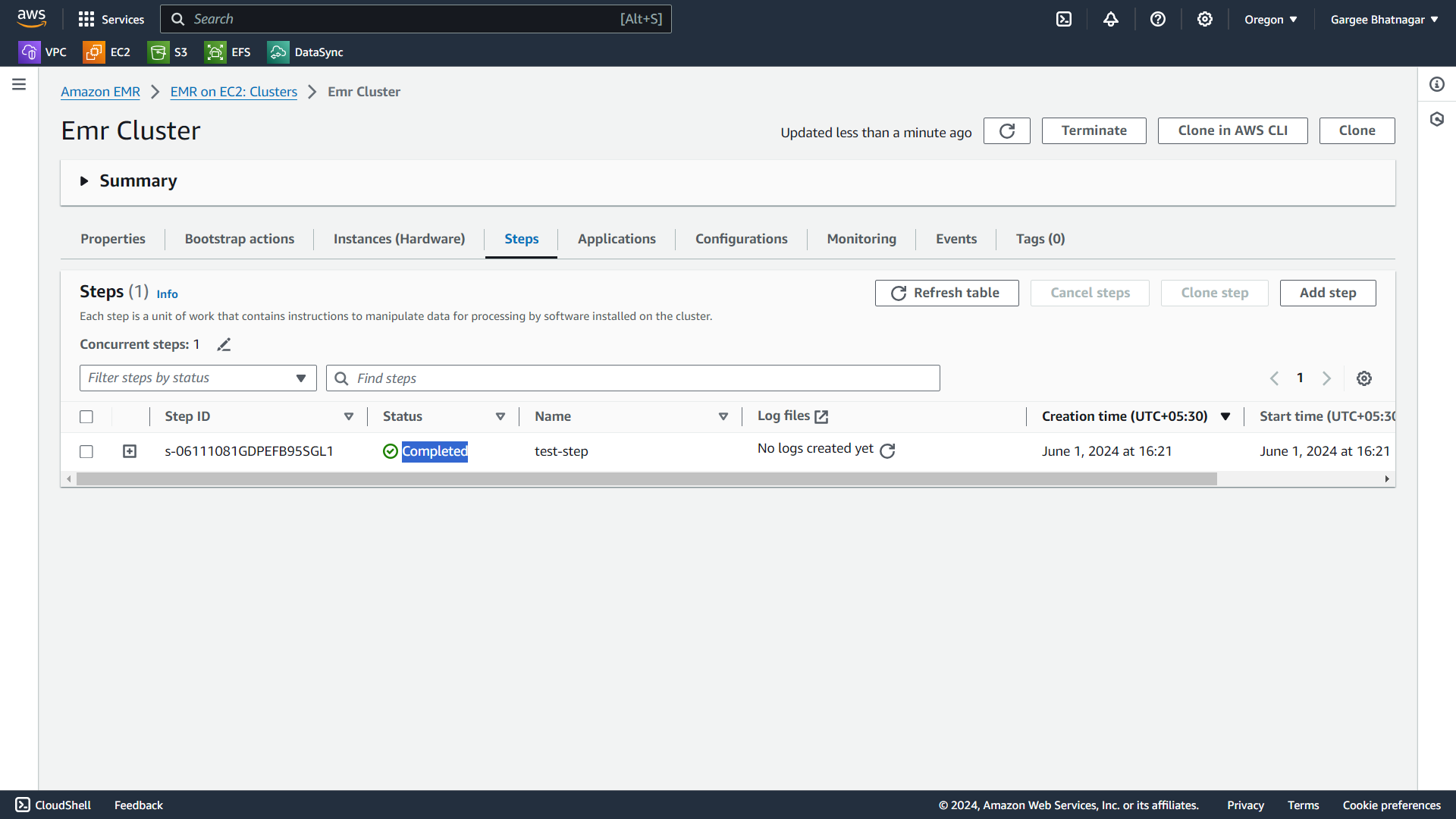
Task: Open the Oregon region selector
Action: (x=1270, y=20)
